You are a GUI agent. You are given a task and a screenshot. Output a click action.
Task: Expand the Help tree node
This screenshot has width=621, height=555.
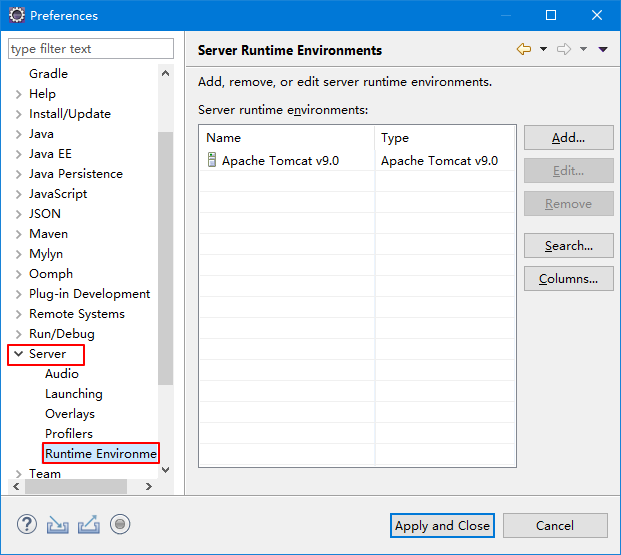[x=18, y=94]
